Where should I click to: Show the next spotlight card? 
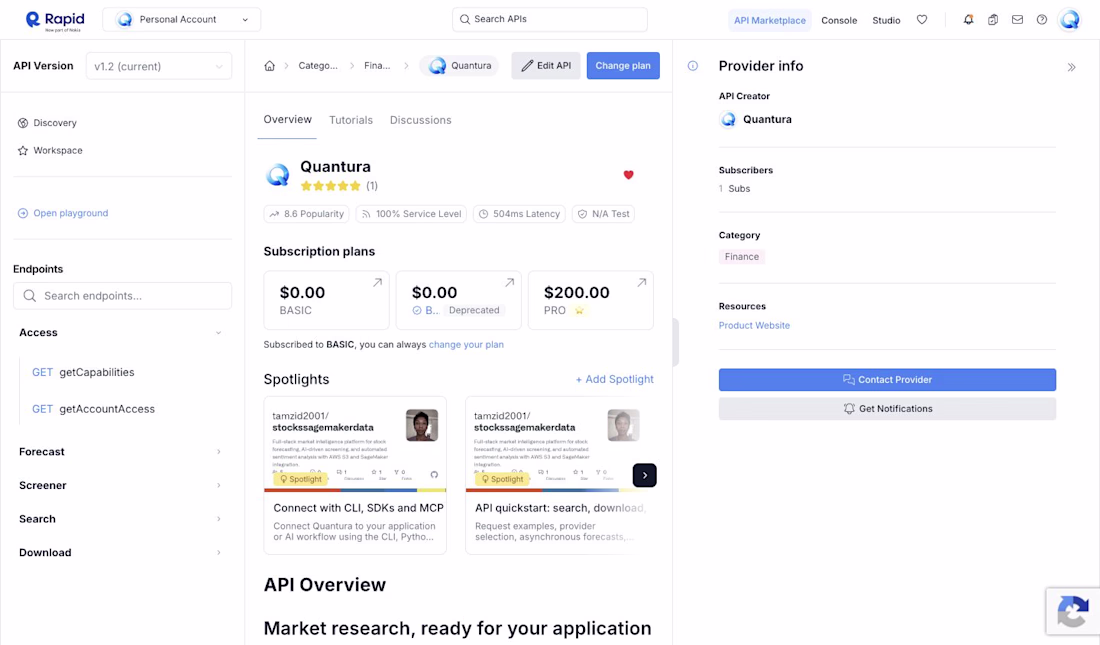pyautogui.click(x=645, y=475)
